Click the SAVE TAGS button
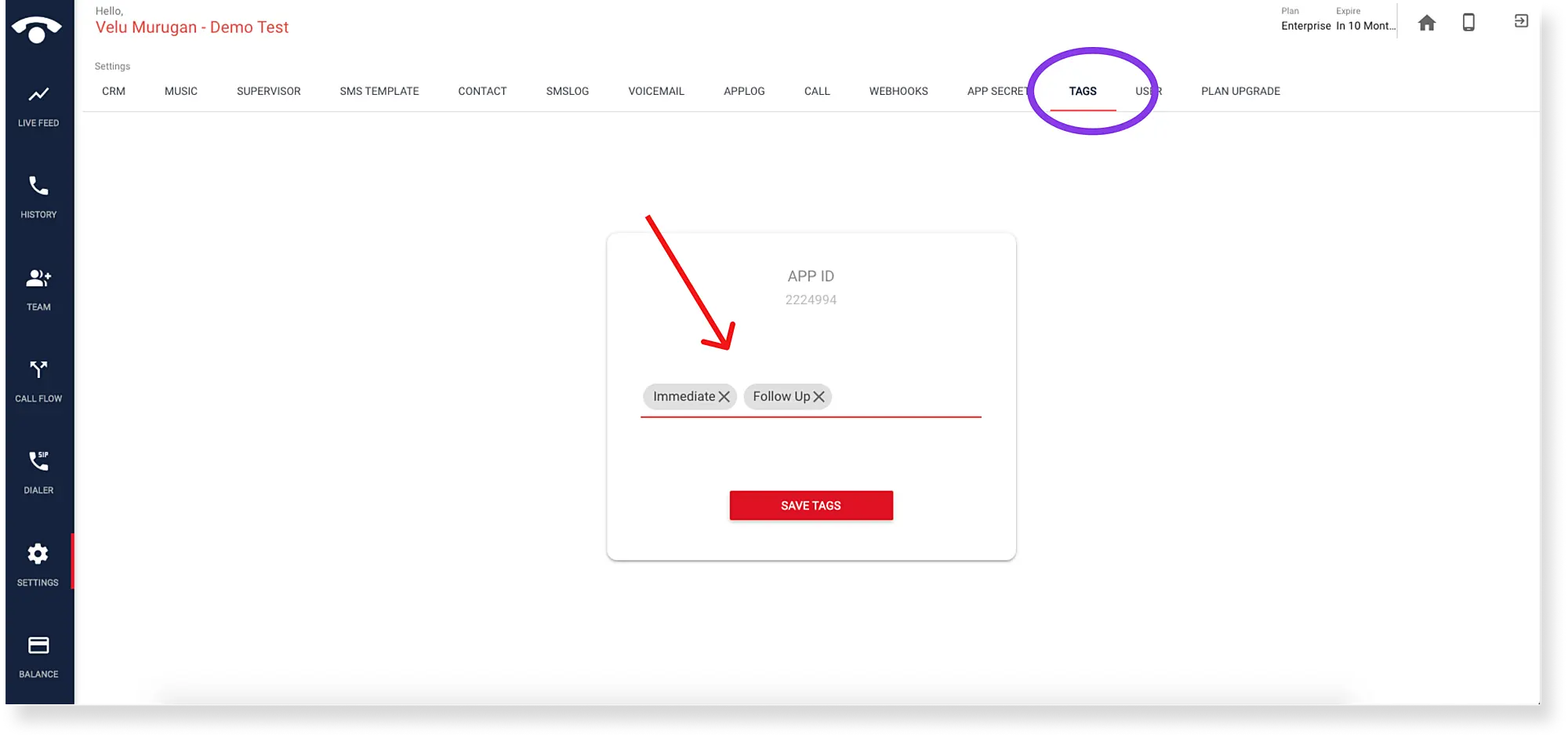The image size is (1568, 738). pos(811,505)
